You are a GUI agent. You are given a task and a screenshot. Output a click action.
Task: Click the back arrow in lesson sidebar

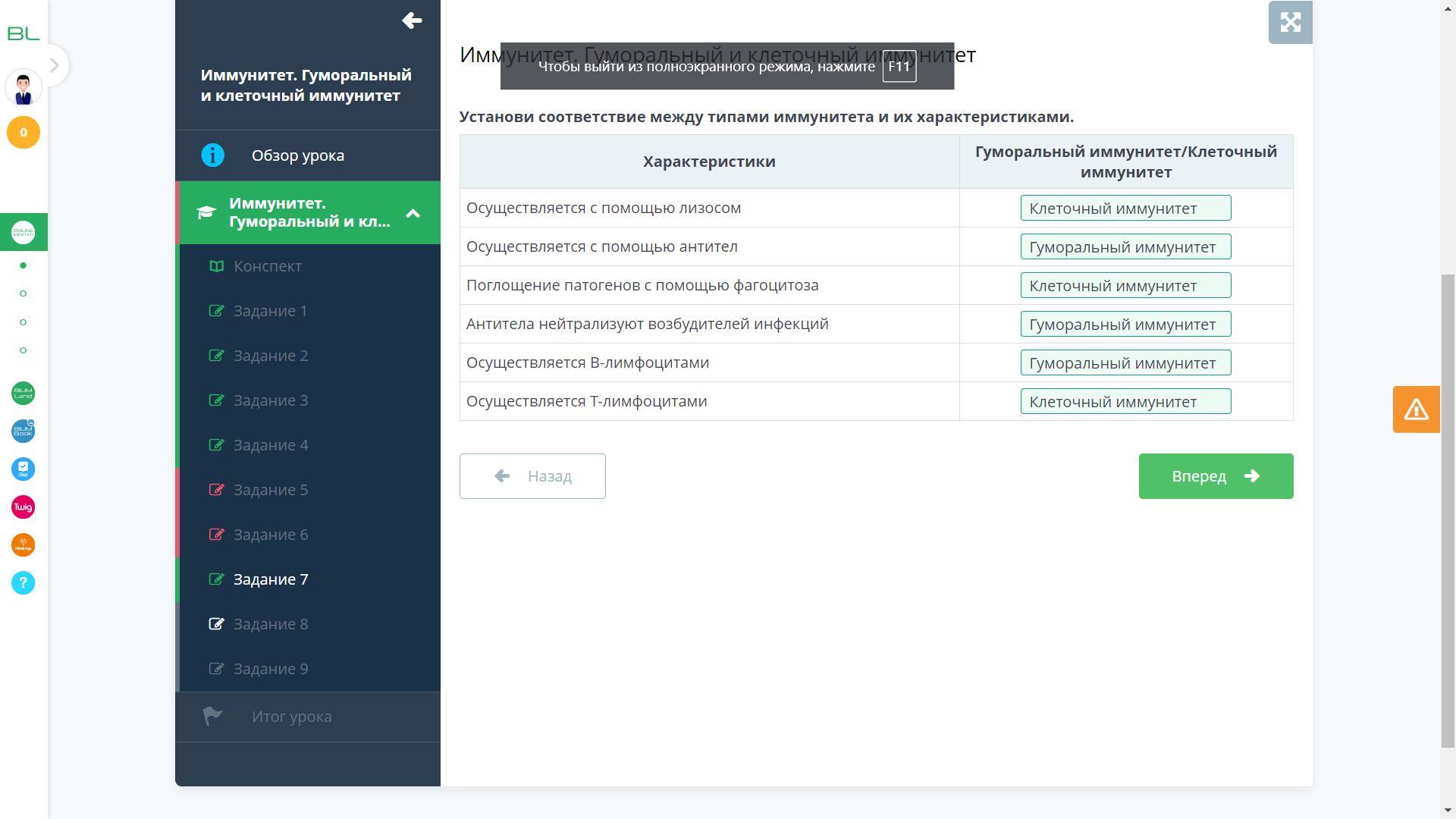point(412,20)
